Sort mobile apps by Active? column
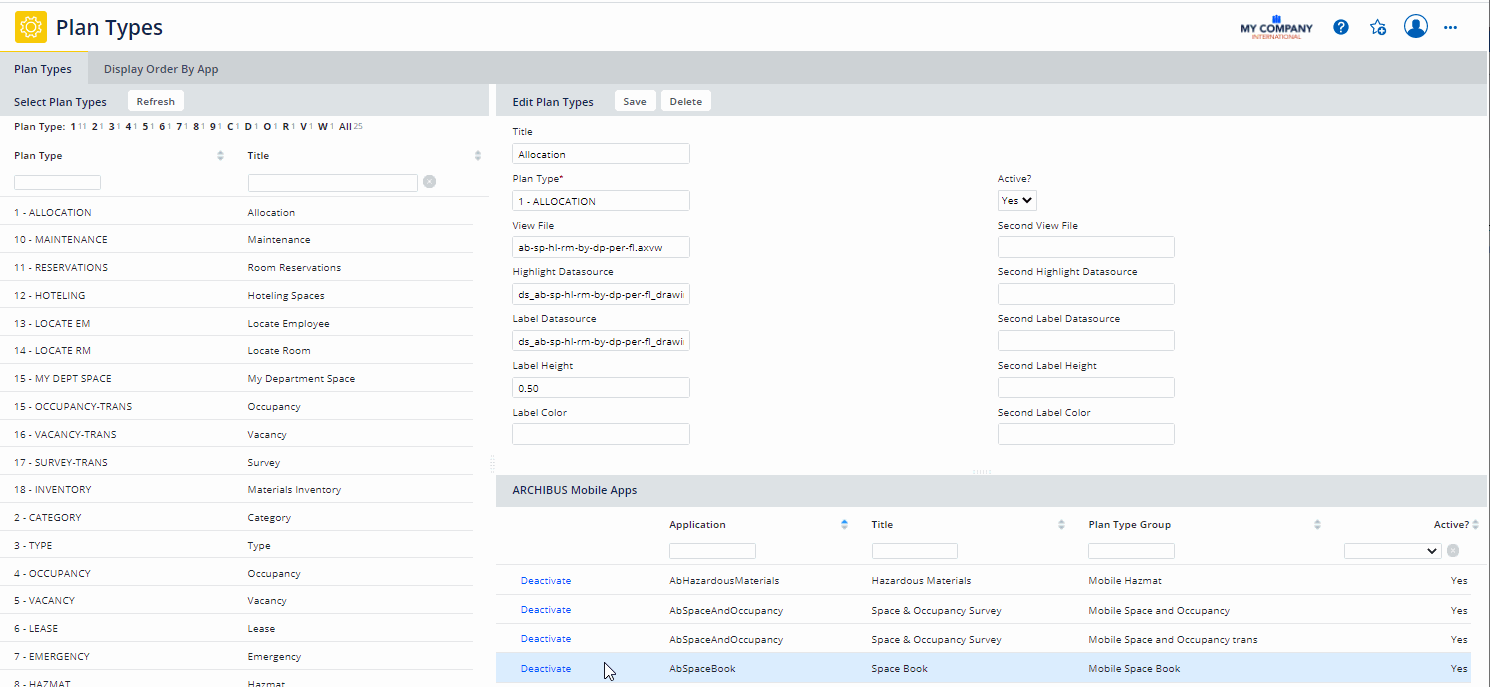This screenshot has width=1490, height=687. [1475, 524]
